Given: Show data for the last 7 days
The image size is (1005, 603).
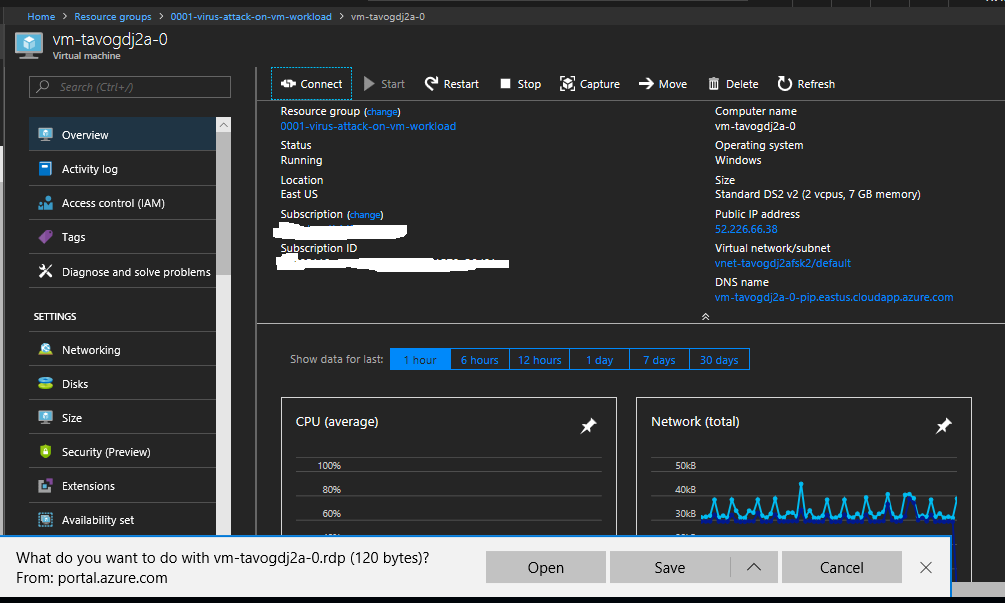Looking at the screenshot, I should 659,359.
